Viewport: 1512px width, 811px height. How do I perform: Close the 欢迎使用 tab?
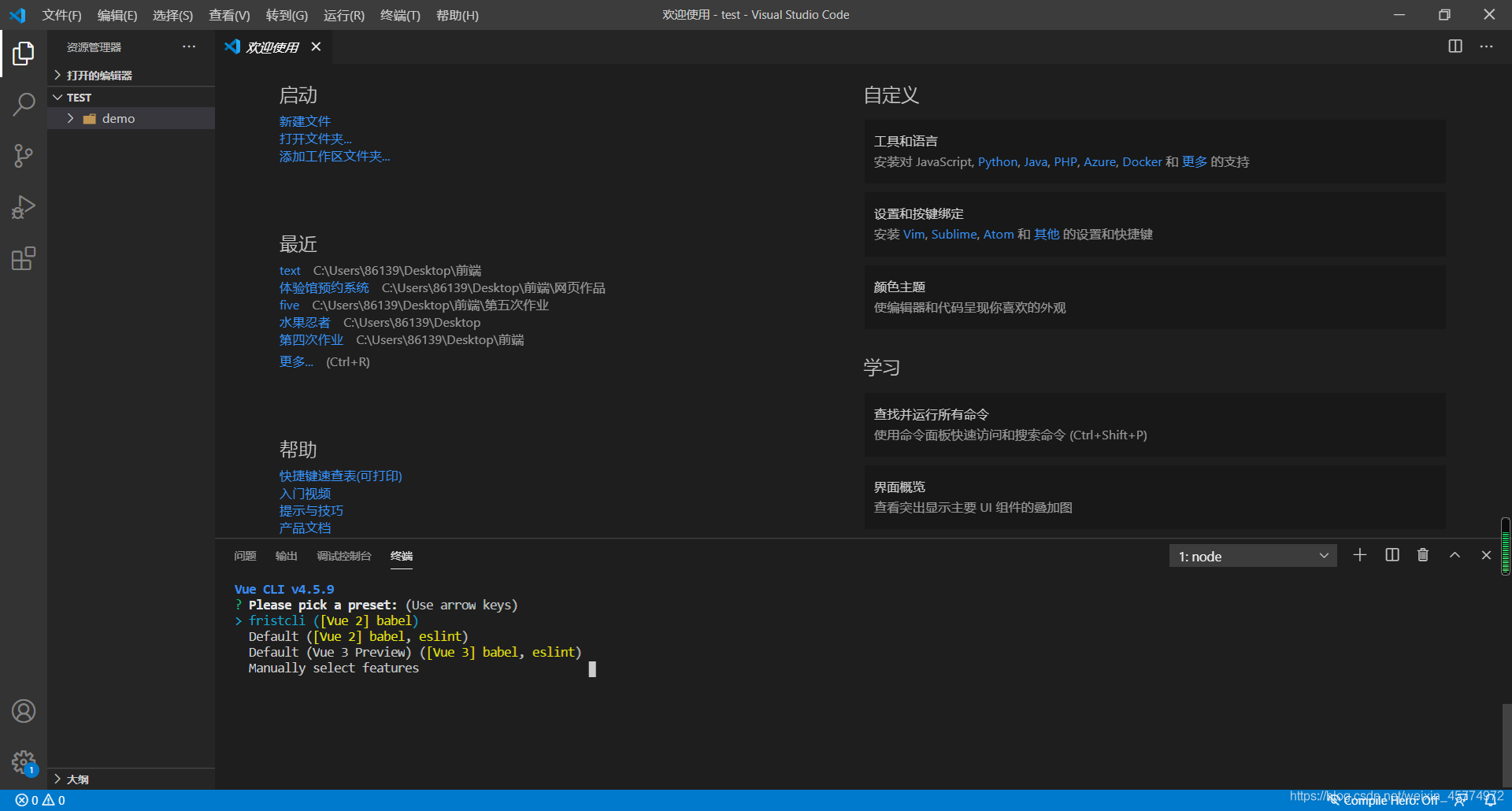tap(316, 46)
